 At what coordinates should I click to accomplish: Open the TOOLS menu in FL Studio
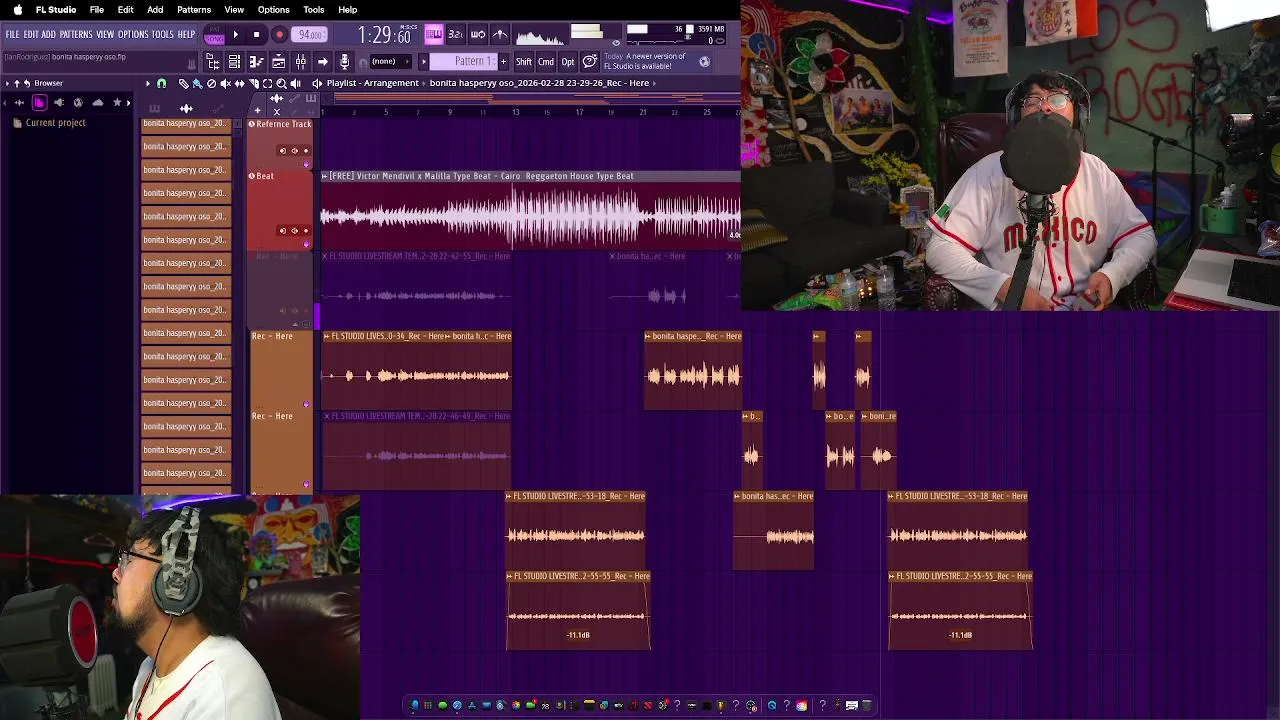click(x=163, y=34)
